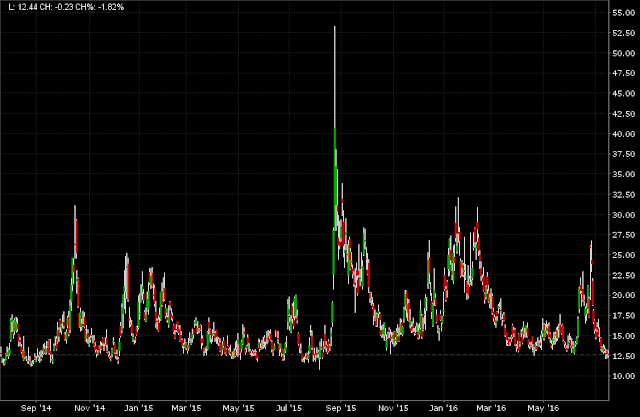This screenshot has width=640, height=417.
Task: Click the Jan '15 date label
Action: pos(138,408)
